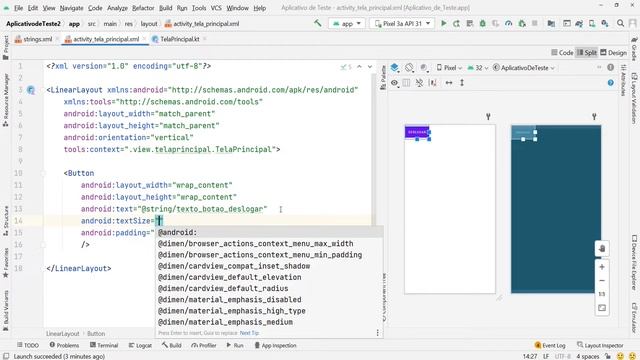Image resolution: width=640 pixels, height=360 pixels.
Task: Open the Logcat tool window
Action: point(140,345)
